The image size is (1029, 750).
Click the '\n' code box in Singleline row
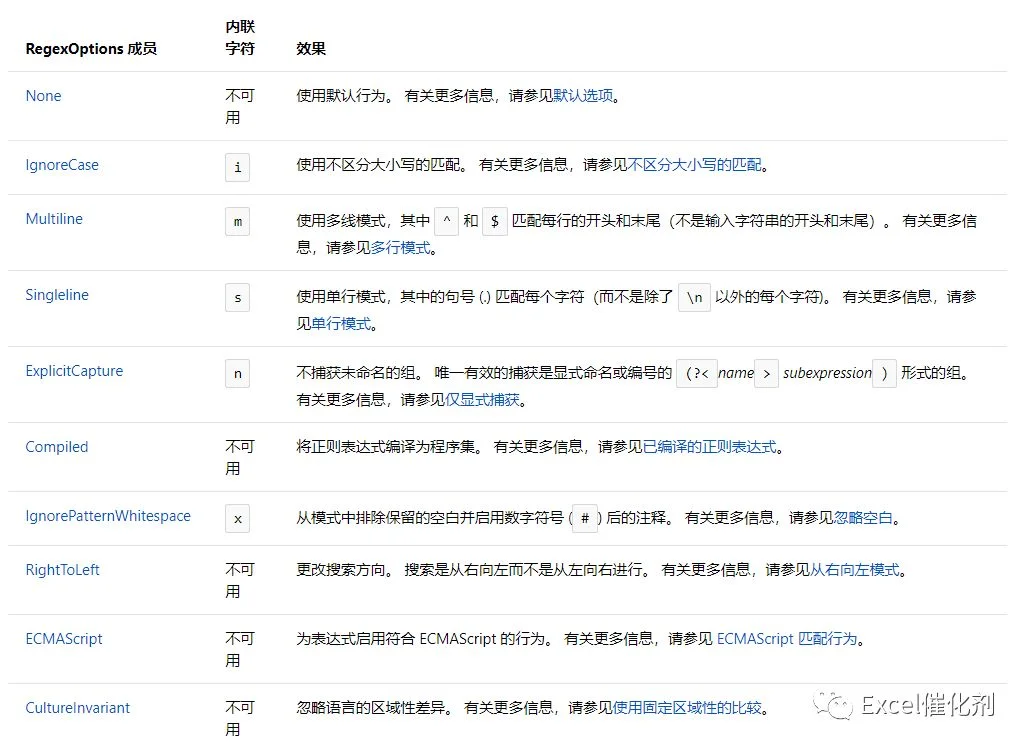[694, 297]
